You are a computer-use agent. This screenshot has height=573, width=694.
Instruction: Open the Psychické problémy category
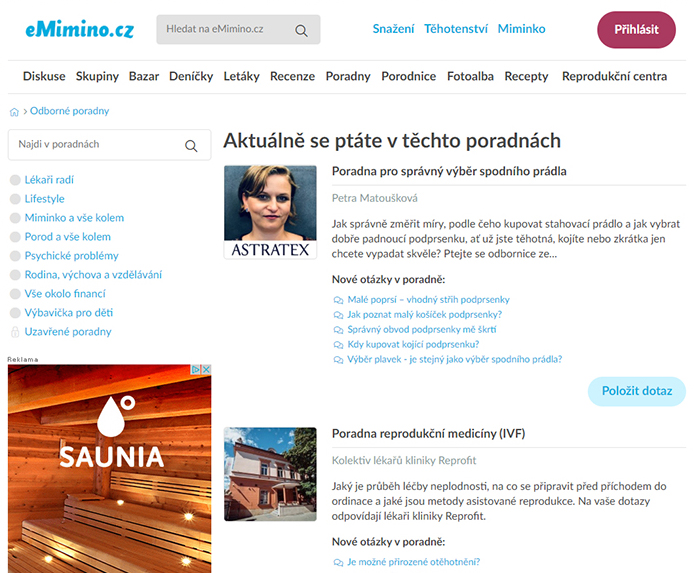71,256
